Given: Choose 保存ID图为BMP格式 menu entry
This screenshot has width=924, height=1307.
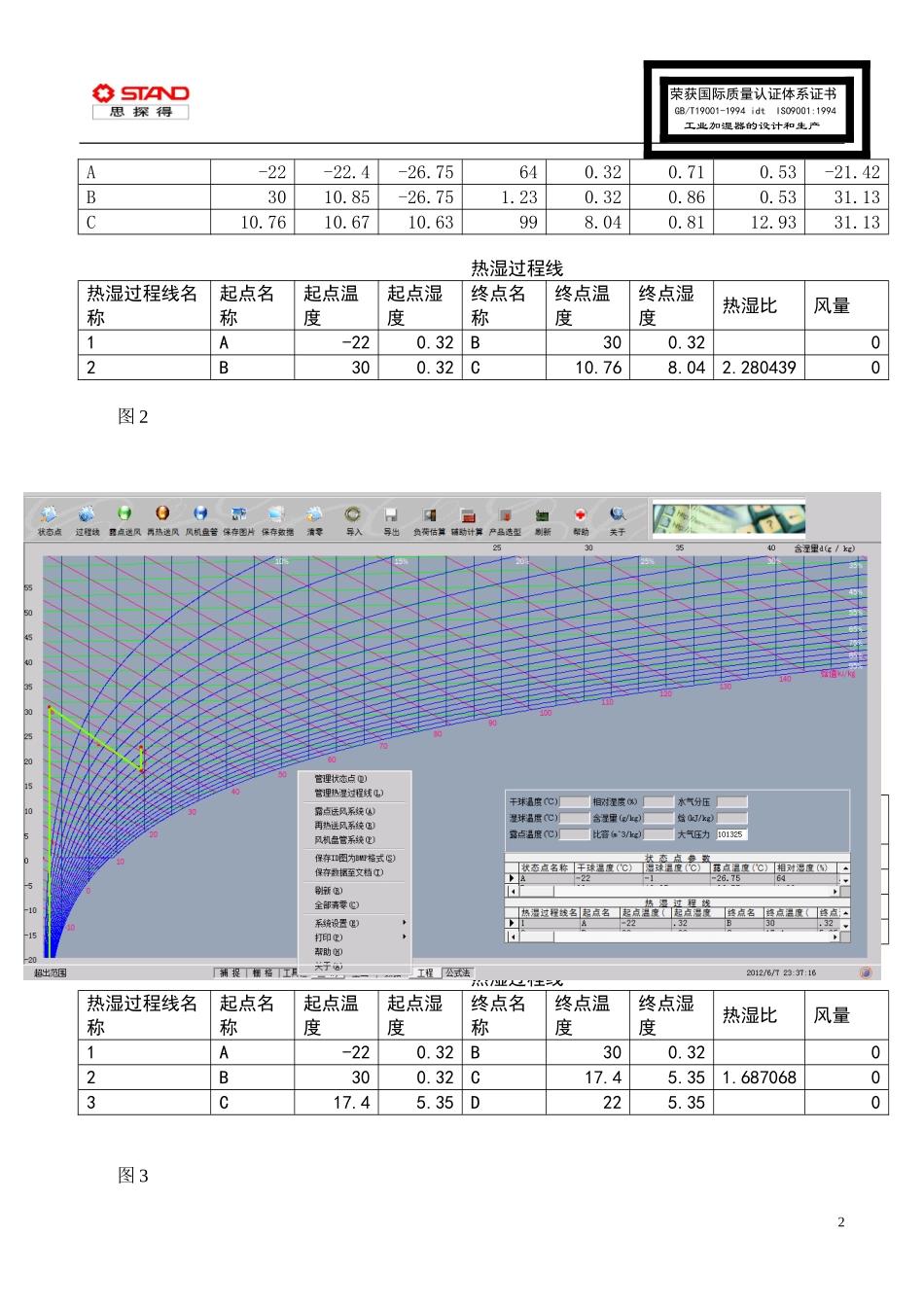Looking at the screenshot, I should (355, 859).
